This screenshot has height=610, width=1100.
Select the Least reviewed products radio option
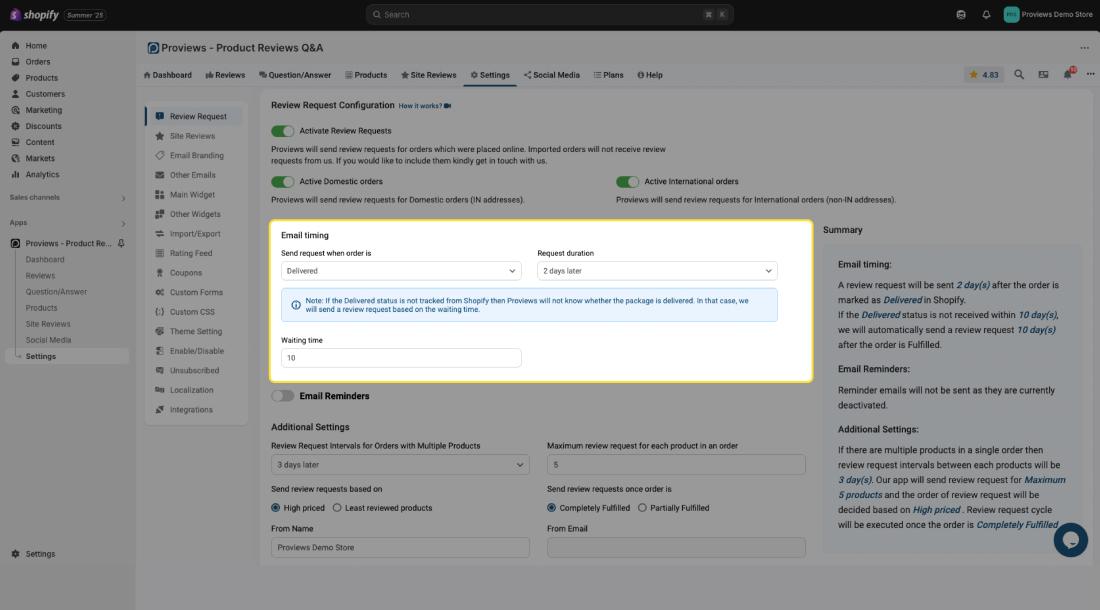[x=337, y=508]
